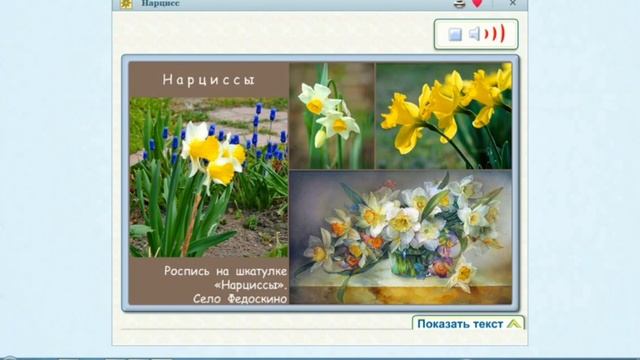Click the yellow daffodils photo
Screen dimensions: 640x360
click(444, 116)
